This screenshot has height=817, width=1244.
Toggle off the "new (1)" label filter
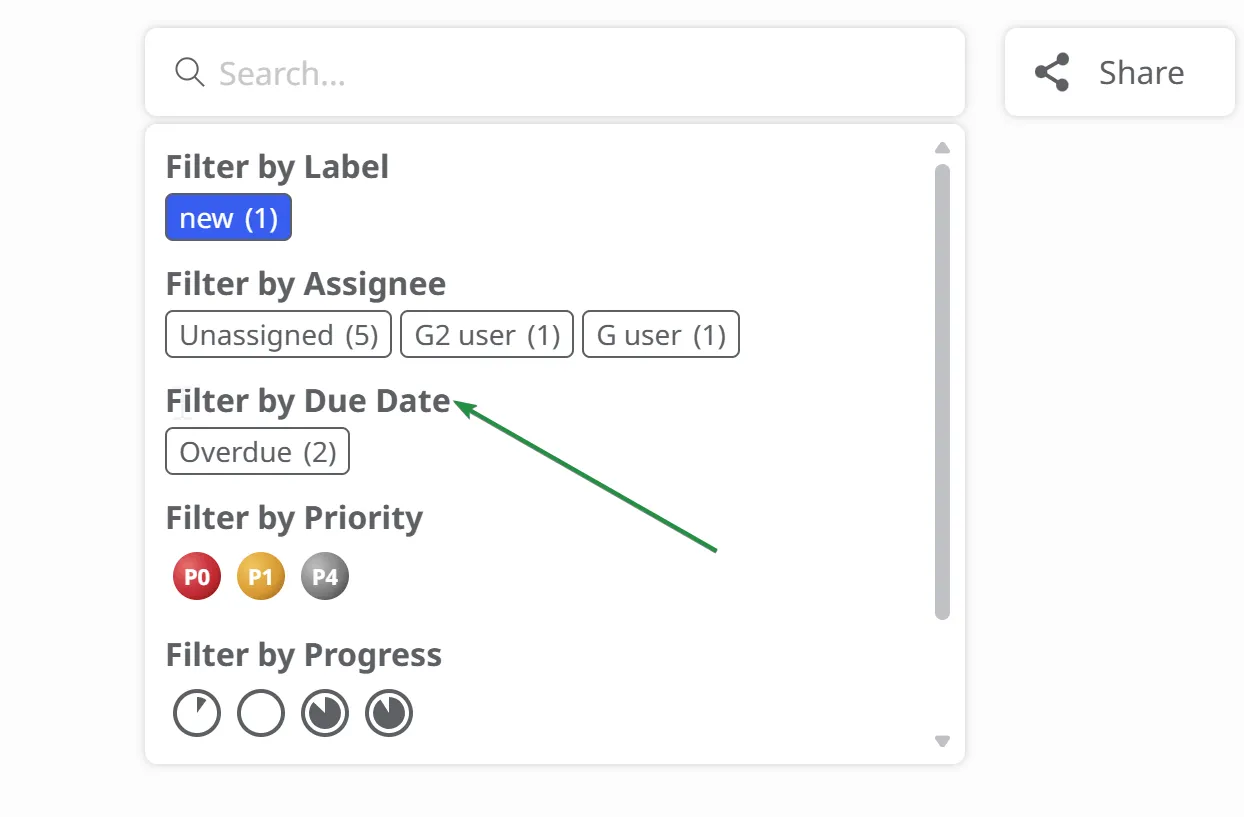click(x=228, y=218)
